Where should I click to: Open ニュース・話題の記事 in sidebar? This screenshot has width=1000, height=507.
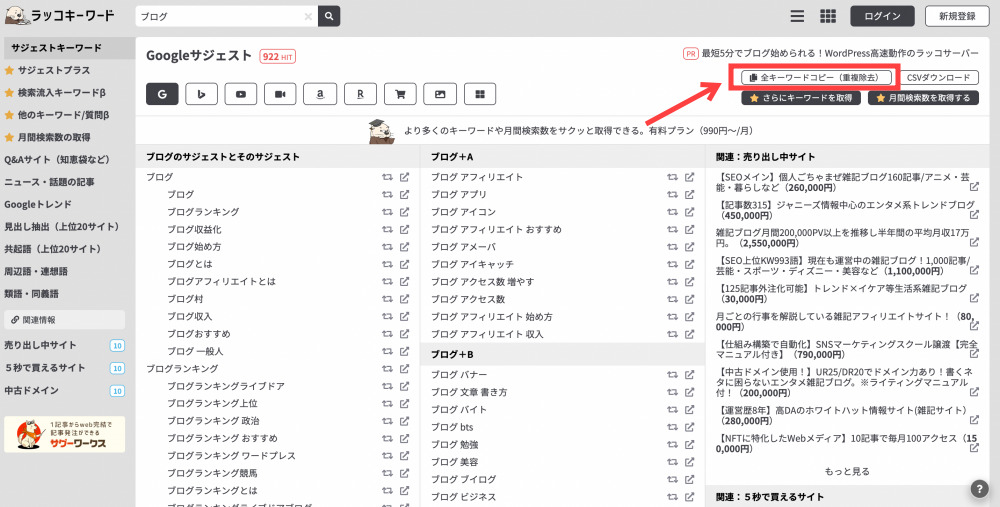(49, 182)
